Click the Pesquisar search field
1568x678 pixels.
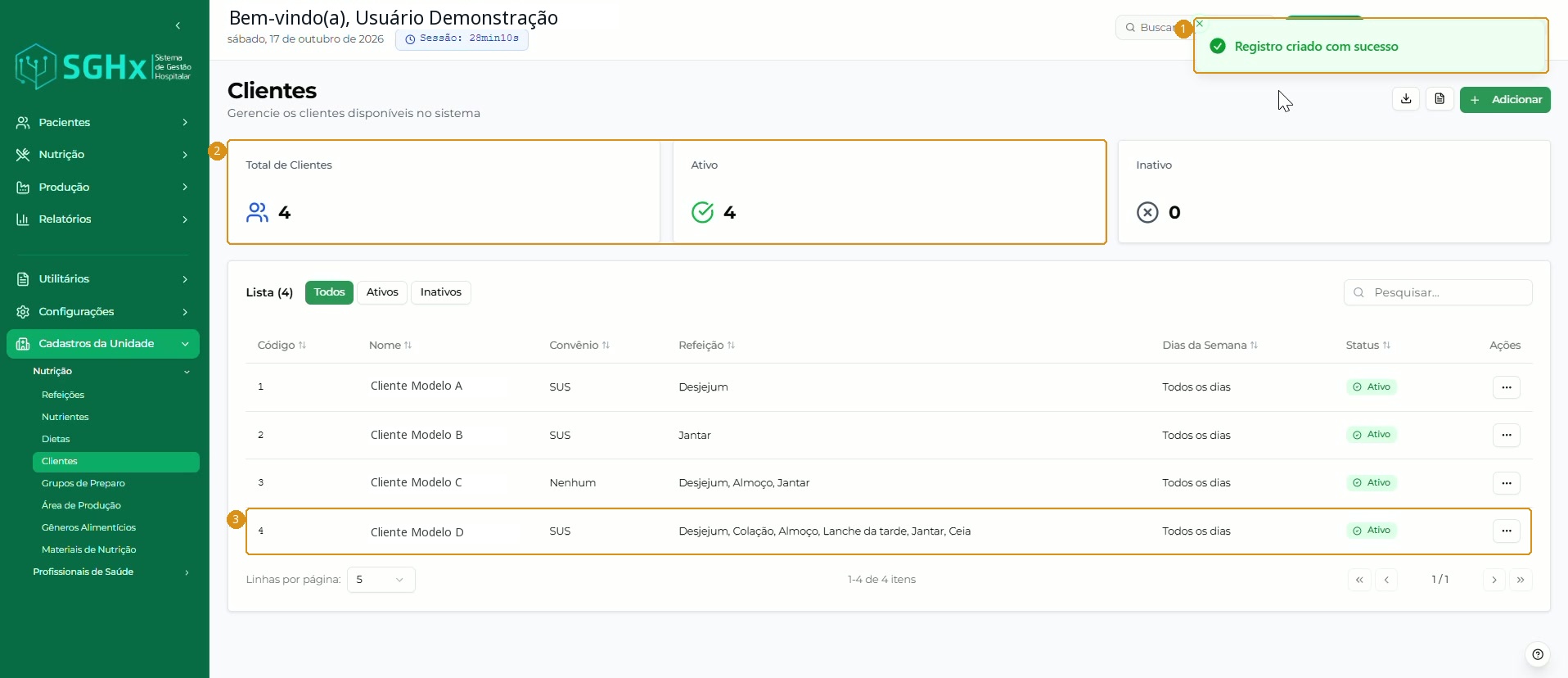[x=1438, y=292]
